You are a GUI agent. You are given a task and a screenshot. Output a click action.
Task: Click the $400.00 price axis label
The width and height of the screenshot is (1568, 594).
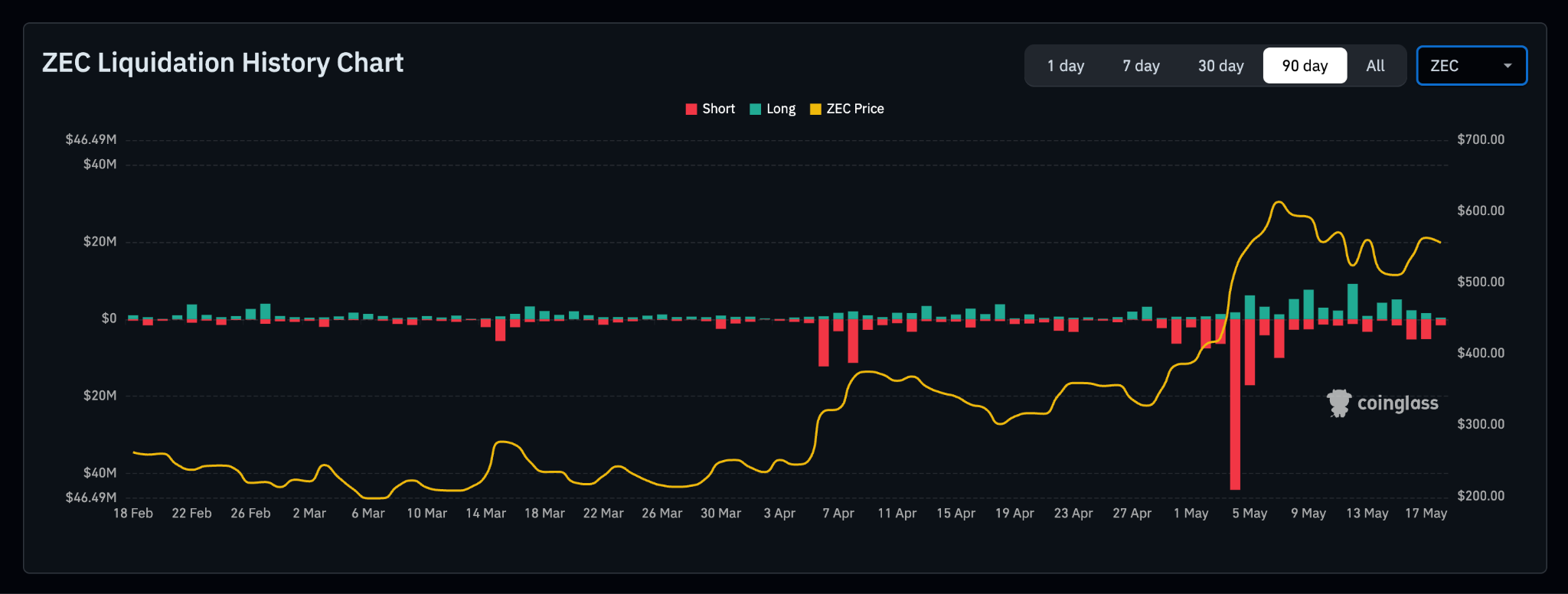tap(1481, 353)
